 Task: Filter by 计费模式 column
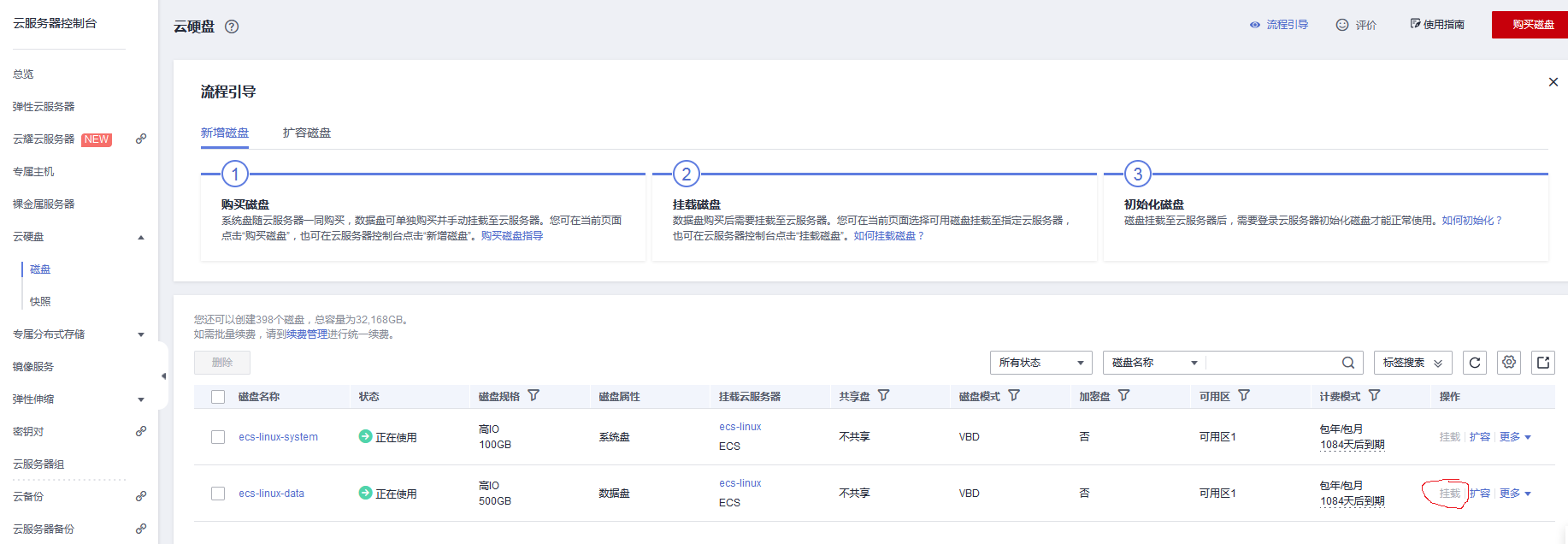[1374, 395]
